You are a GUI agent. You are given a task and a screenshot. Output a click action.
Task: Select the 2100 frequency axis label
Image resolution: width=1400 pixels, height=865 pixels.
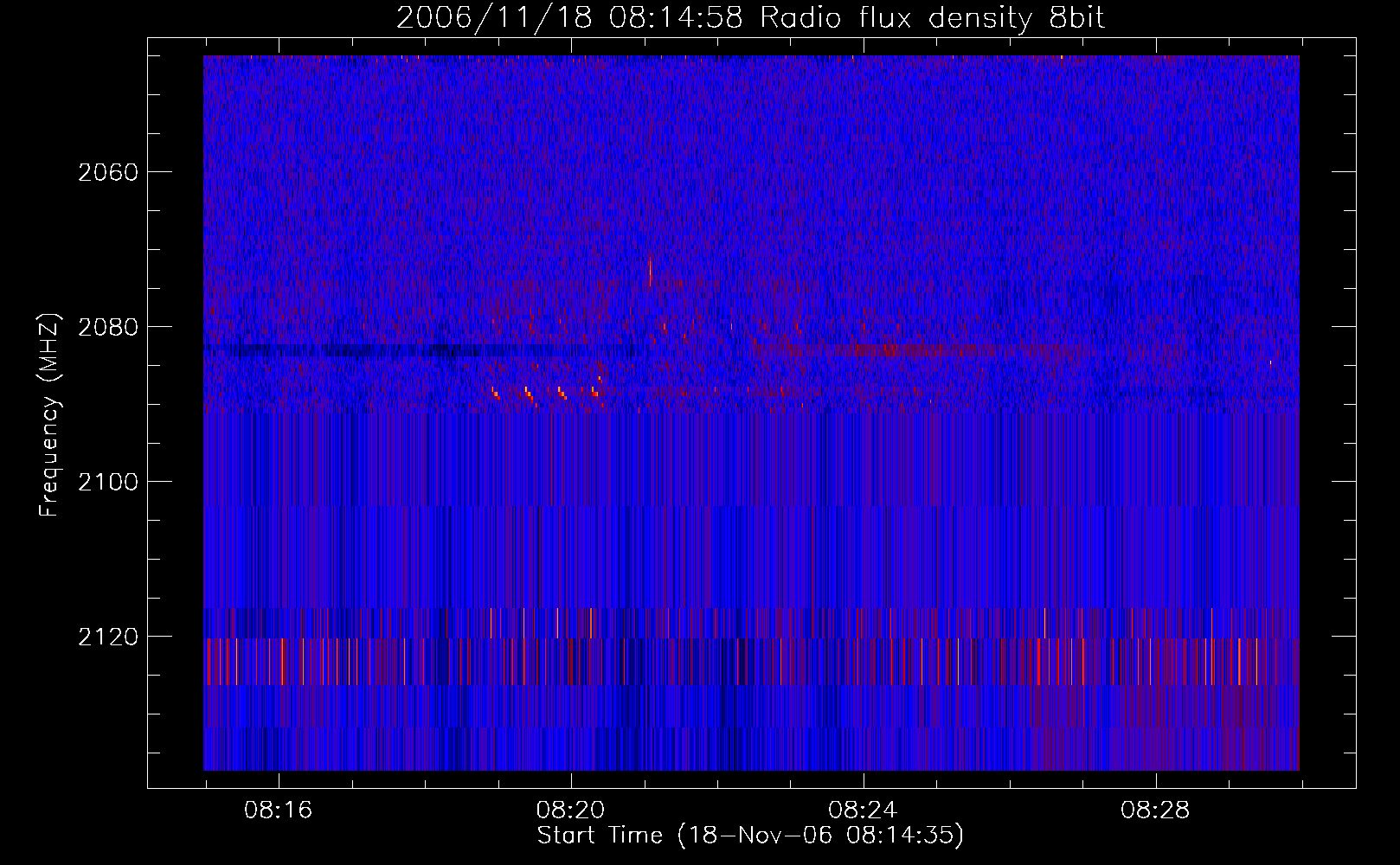point(108,482)
